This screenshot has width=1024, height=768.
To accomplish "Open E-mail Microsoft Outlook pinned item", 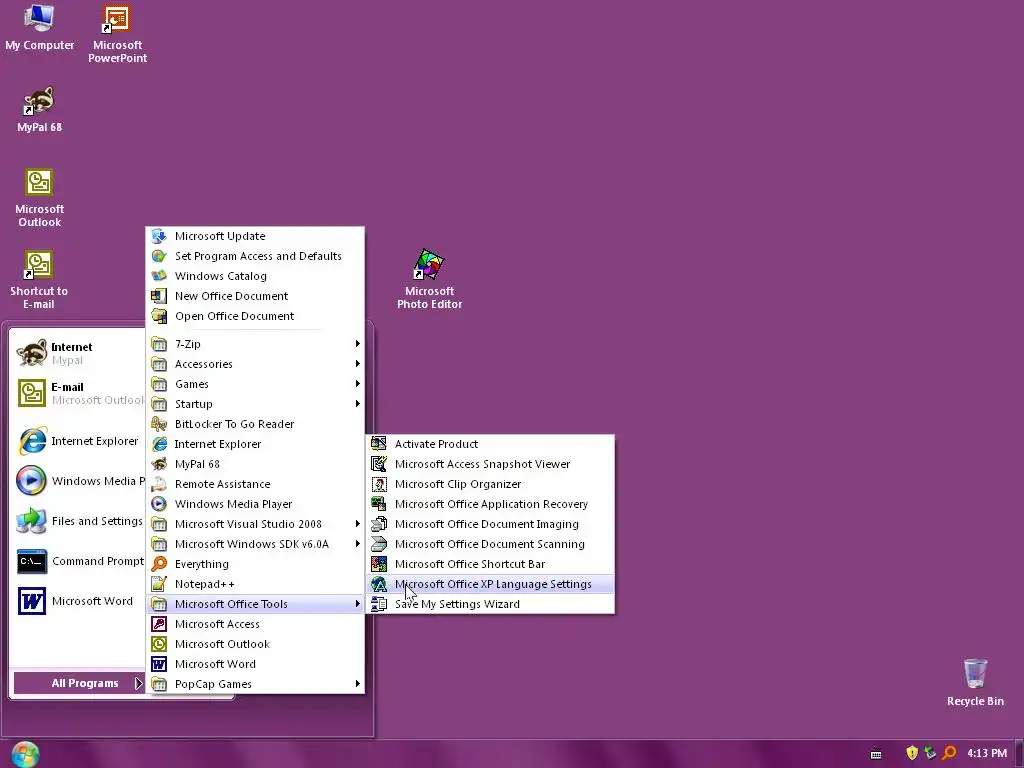I will point(78,393).
